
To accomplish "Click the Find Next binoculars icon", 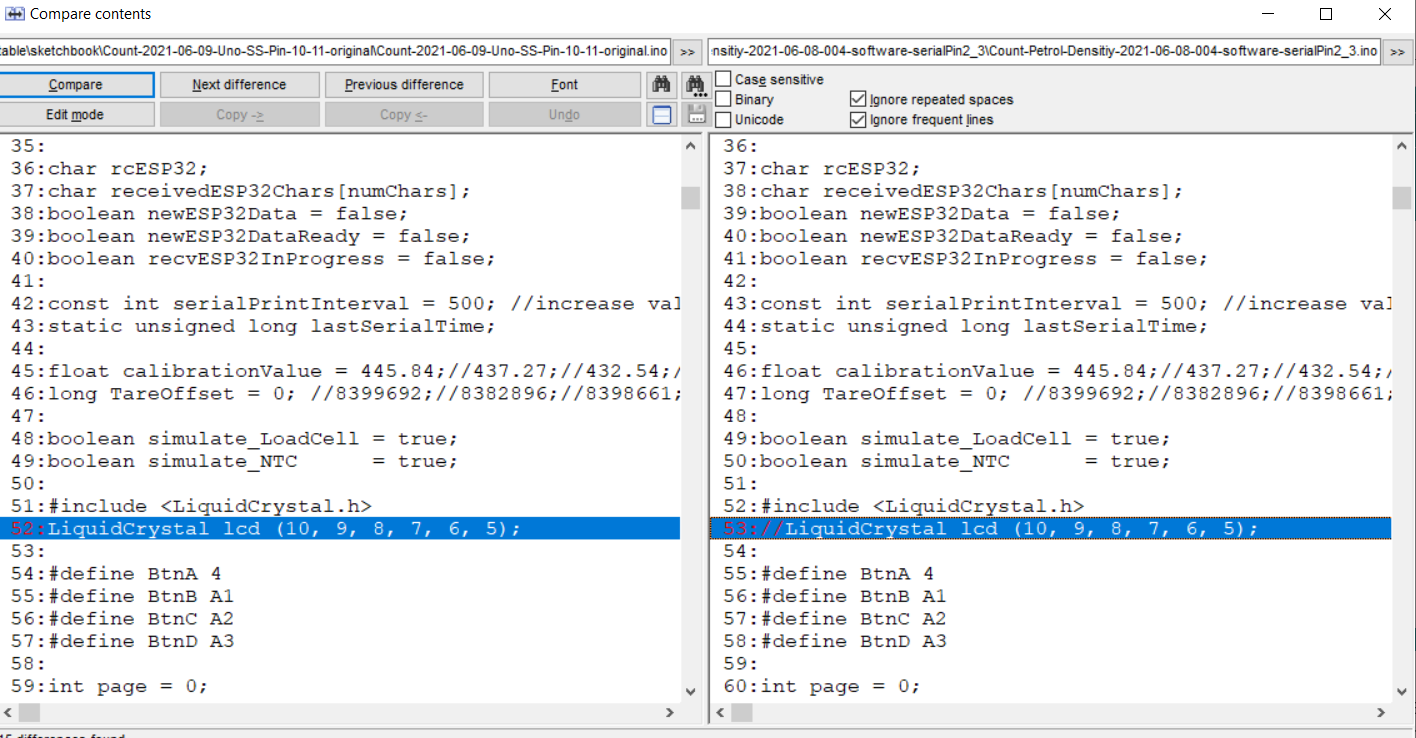I will tap(696, 84).
